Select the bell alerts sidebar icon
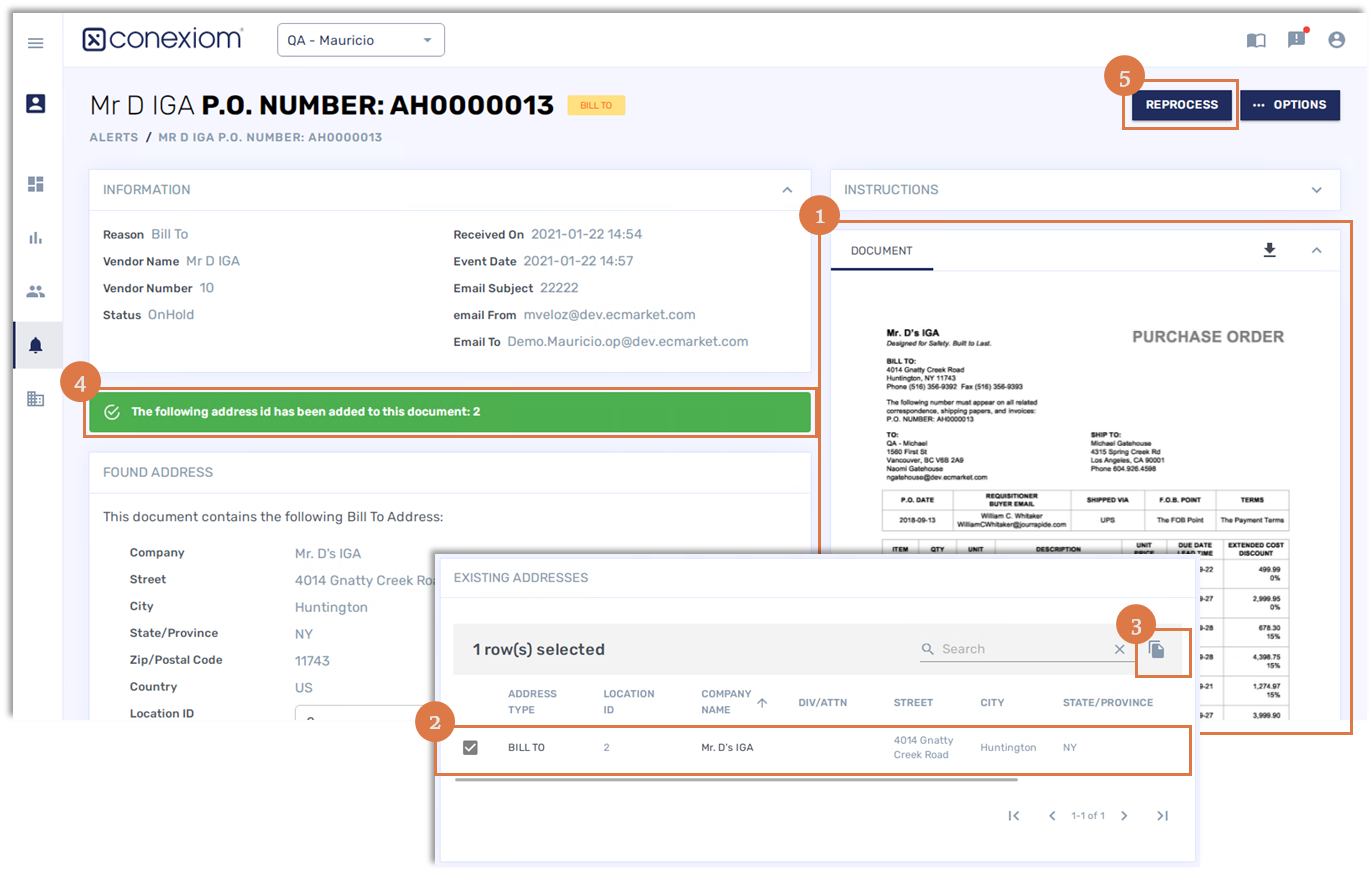Viewport: 1371px width, 871px height. pos(36,346)
